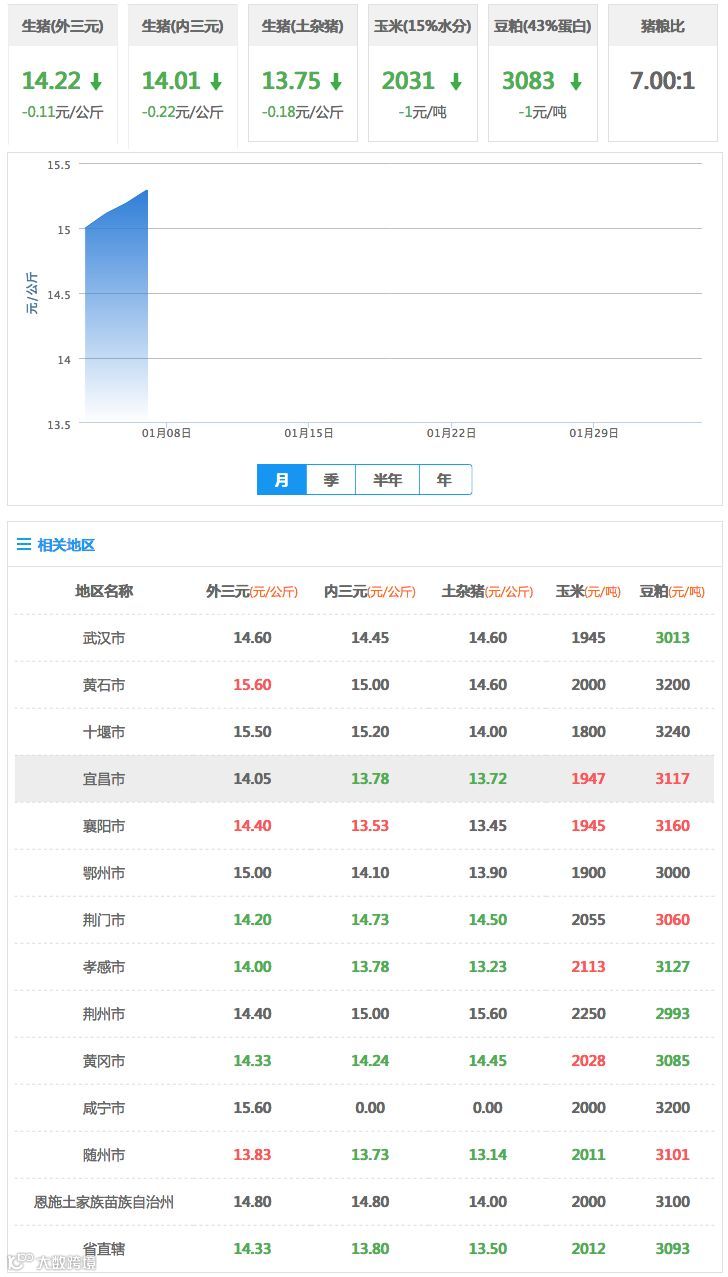Click 随州市 外三元 value 13.83
728x1277 pixels.
252,1155
